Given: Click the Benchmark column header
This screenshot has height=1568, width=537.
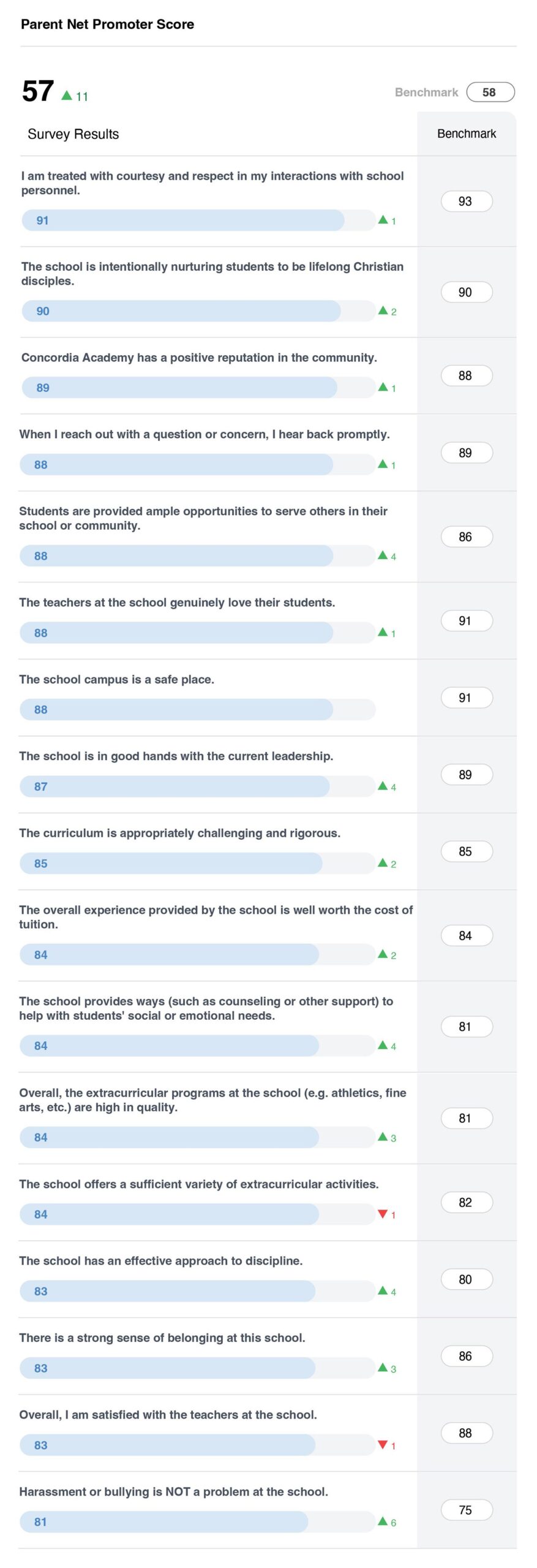Looking at the screenshot, I should click(466, 134).
